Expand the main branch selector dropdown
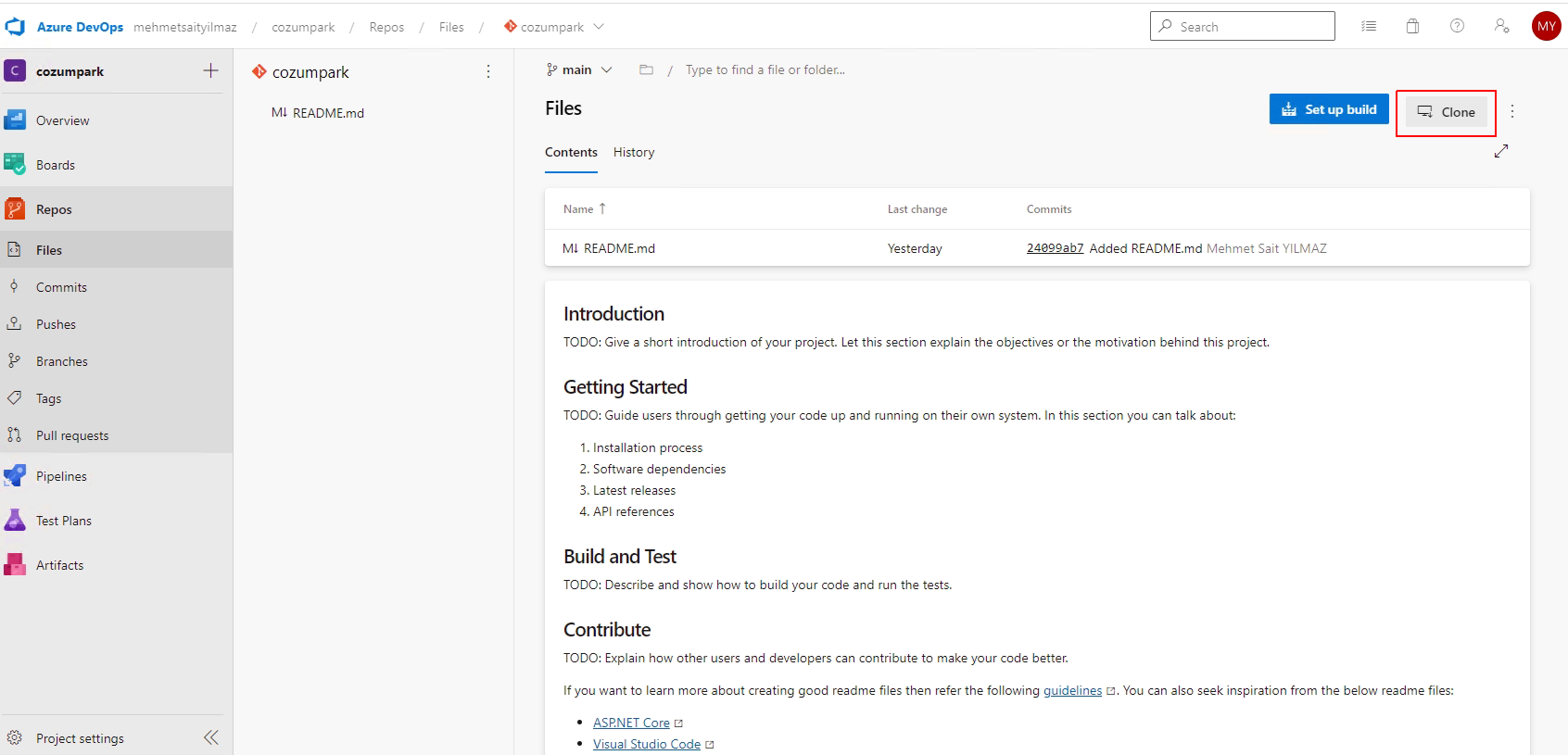 (579, 69)
